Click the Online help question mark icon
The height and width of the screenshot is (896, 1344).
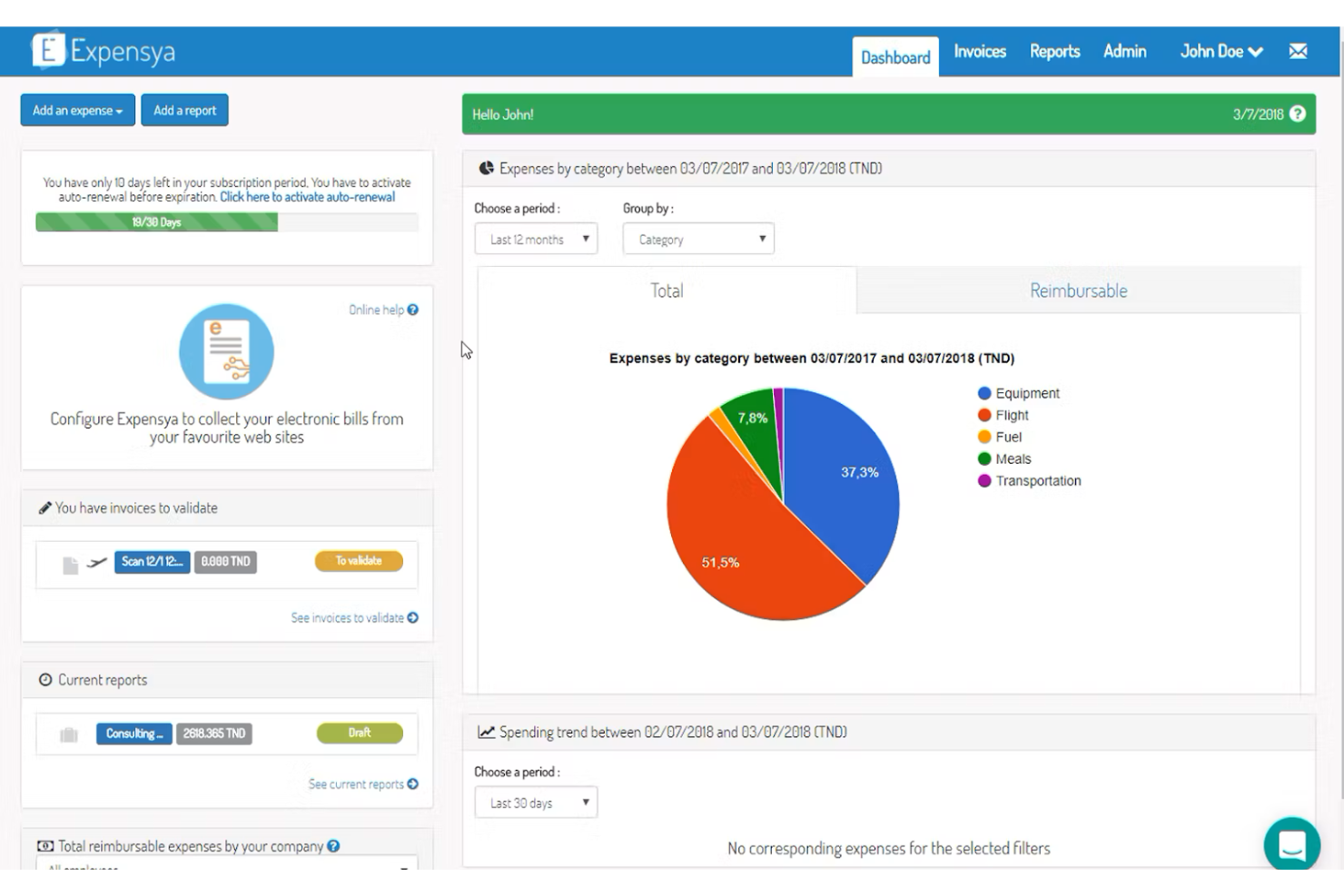click(x=413, y=310)
